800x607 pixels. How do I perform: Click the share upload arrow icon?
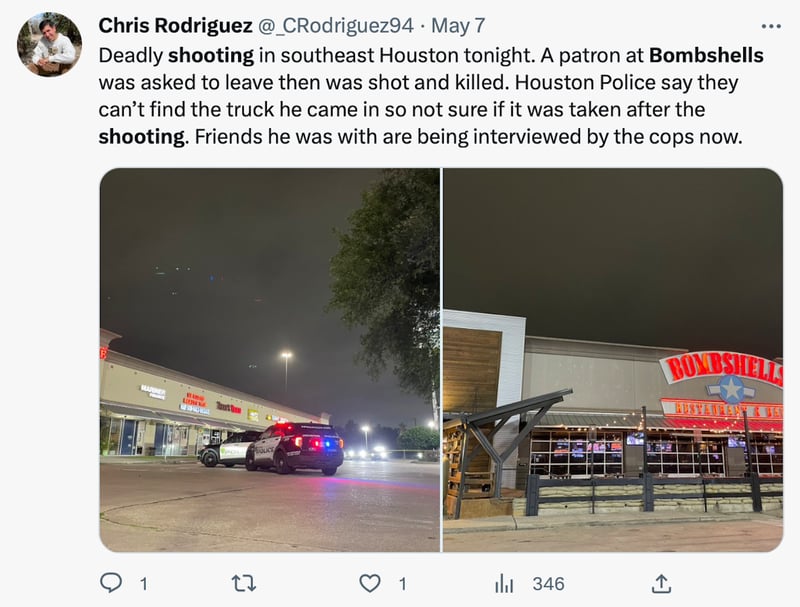coord(661,584)
